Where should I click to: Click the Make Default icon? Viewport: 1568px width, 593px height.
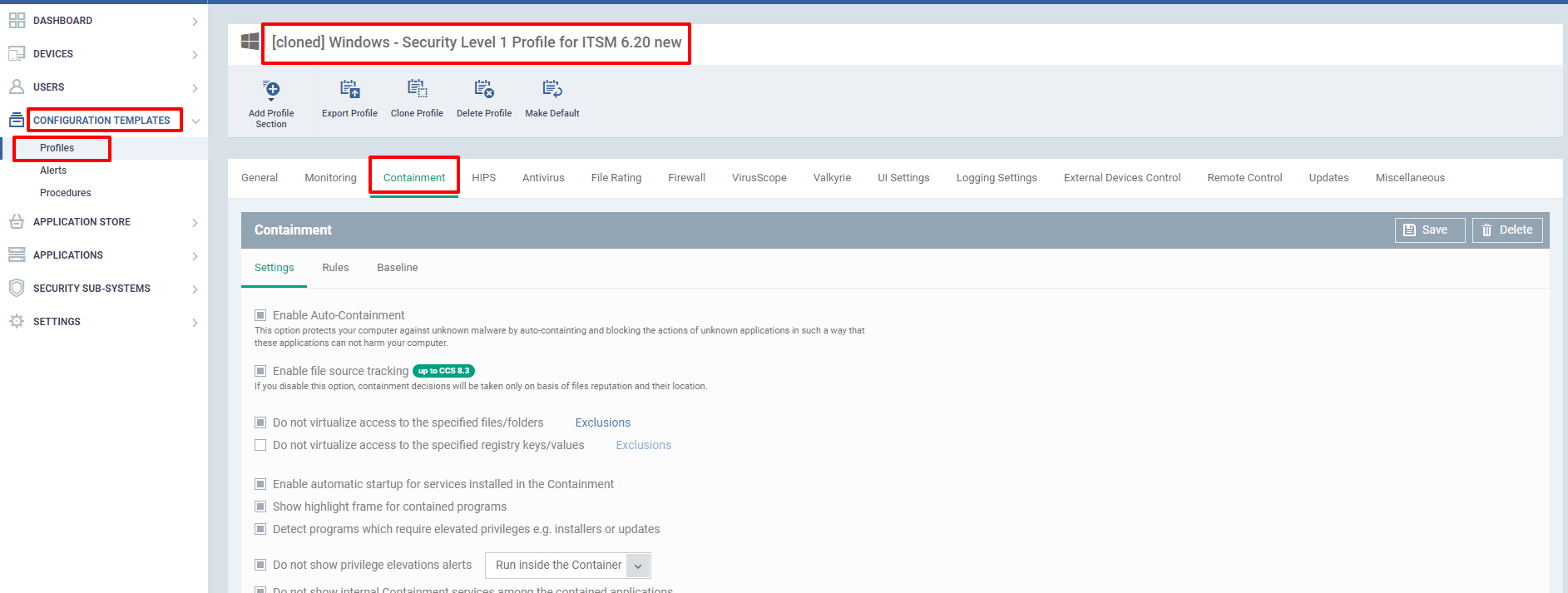tap(552, 90)
